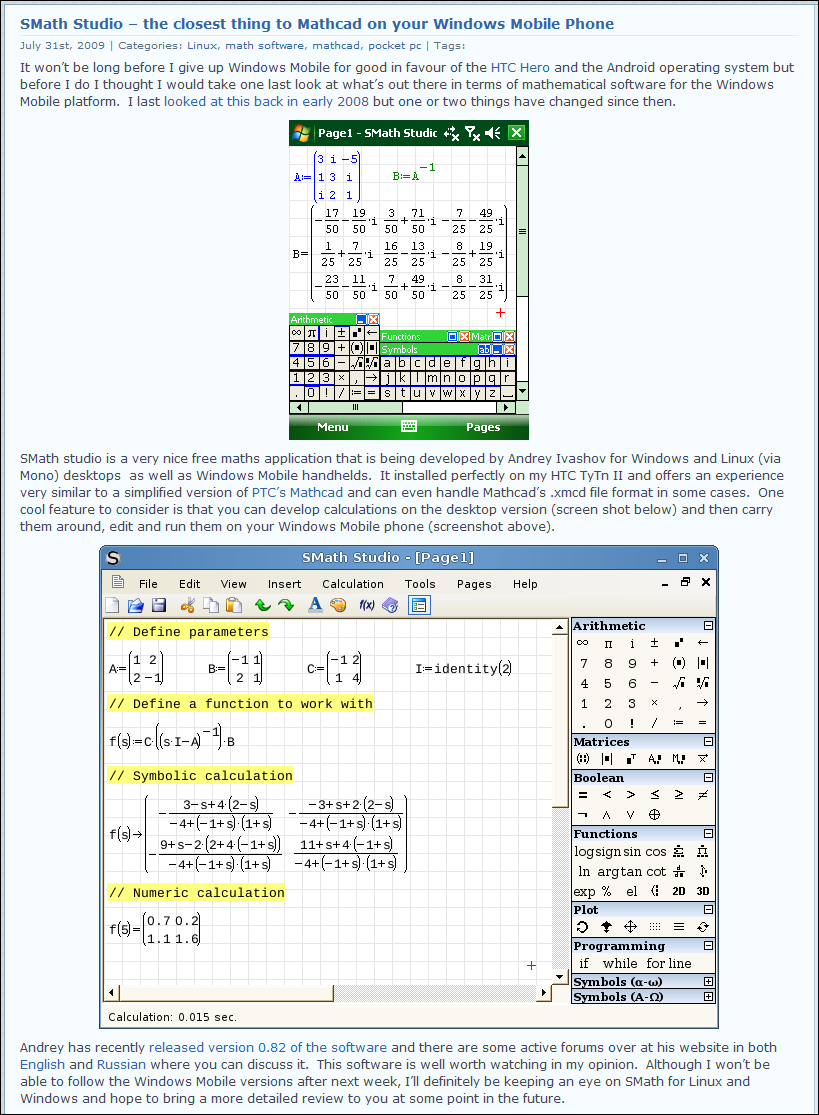The height and width of the screenshot is (1115, 819).
Task: Collapse the Arithmetic panel
Action: pyautogui.click(x=709, y=626)
